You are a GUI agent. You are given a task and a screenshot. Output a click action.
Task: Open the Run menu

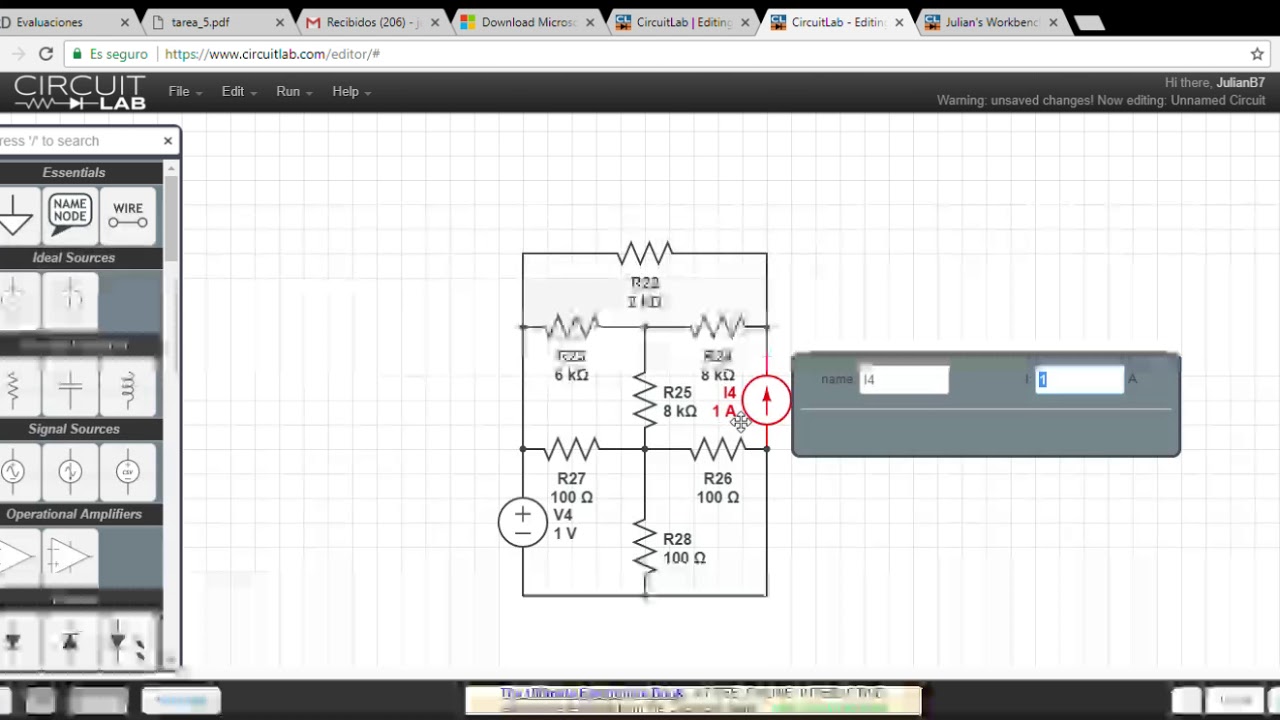(x=294, y=92)
